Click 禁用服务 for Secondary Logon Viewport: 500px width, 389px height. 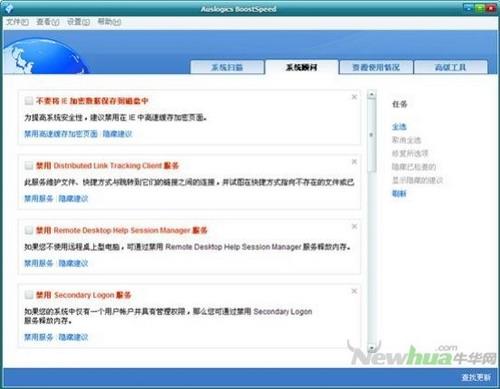[39, 337]
